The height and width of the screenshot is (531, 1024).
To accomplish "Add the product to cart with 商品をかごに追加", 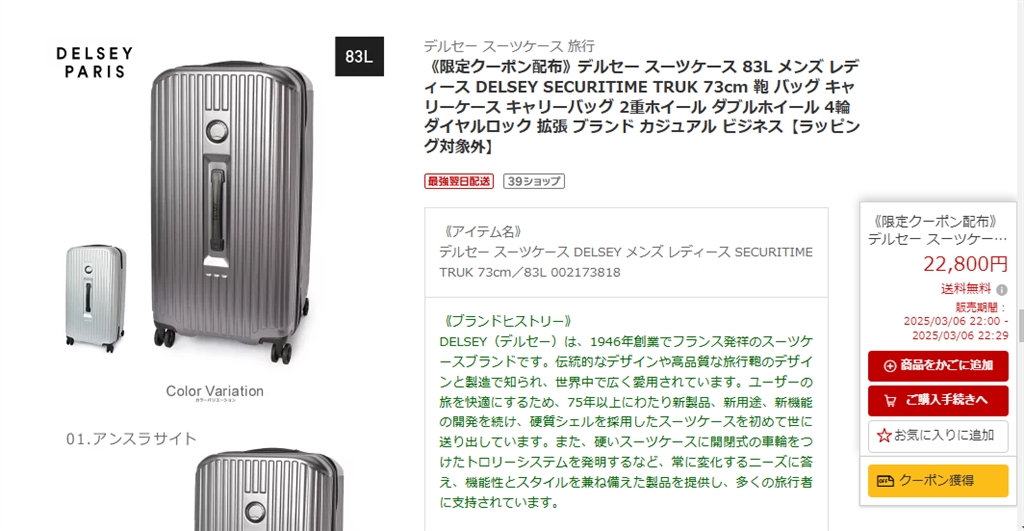I will [938, 366].
